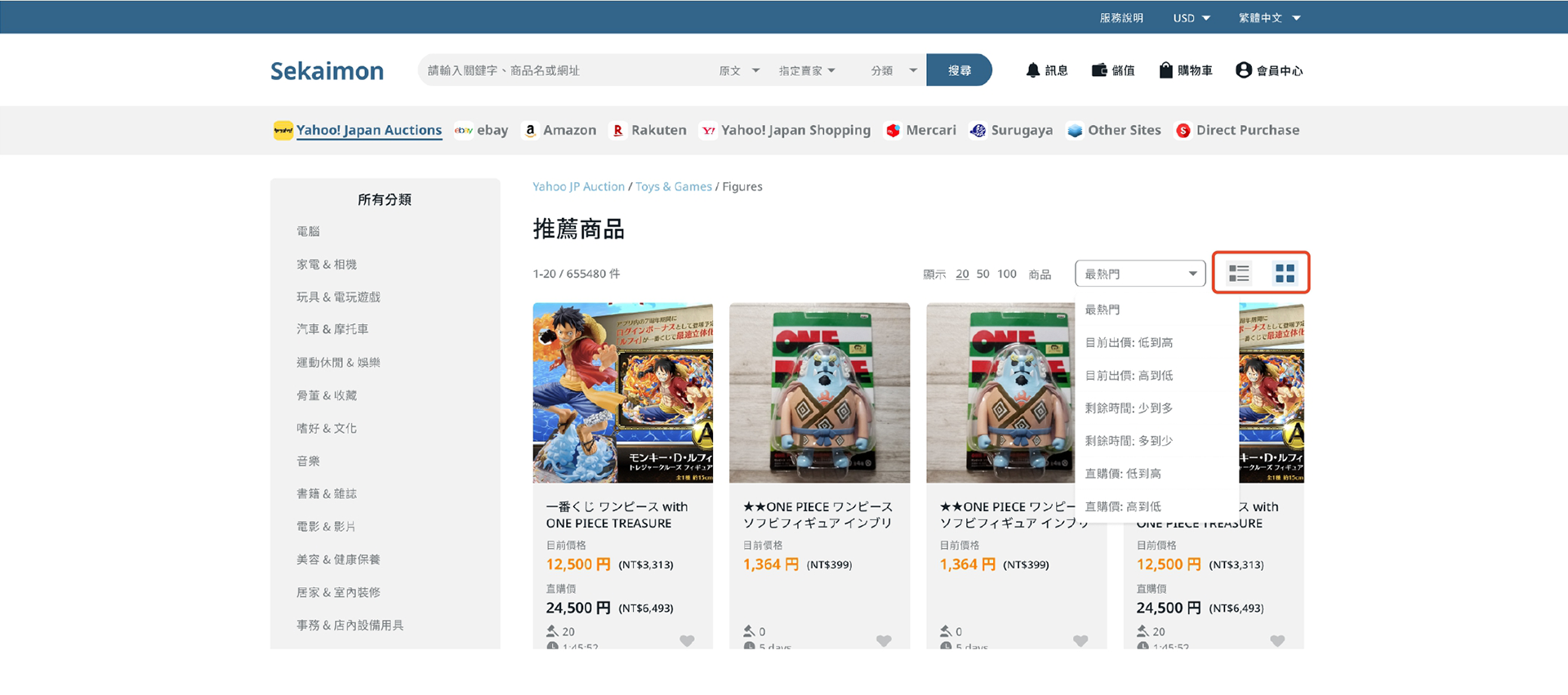The image size is (1568, 695).
Task: Click the first product's 12,500 円 price
Action: (578, 564)
